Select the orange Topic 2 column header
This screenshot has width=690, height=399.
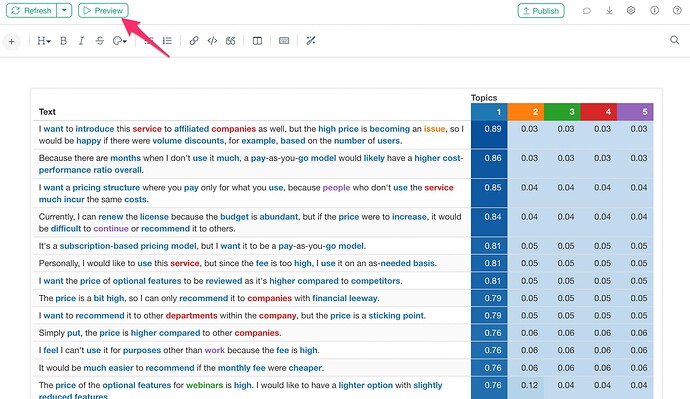click(x=526, y=112)
